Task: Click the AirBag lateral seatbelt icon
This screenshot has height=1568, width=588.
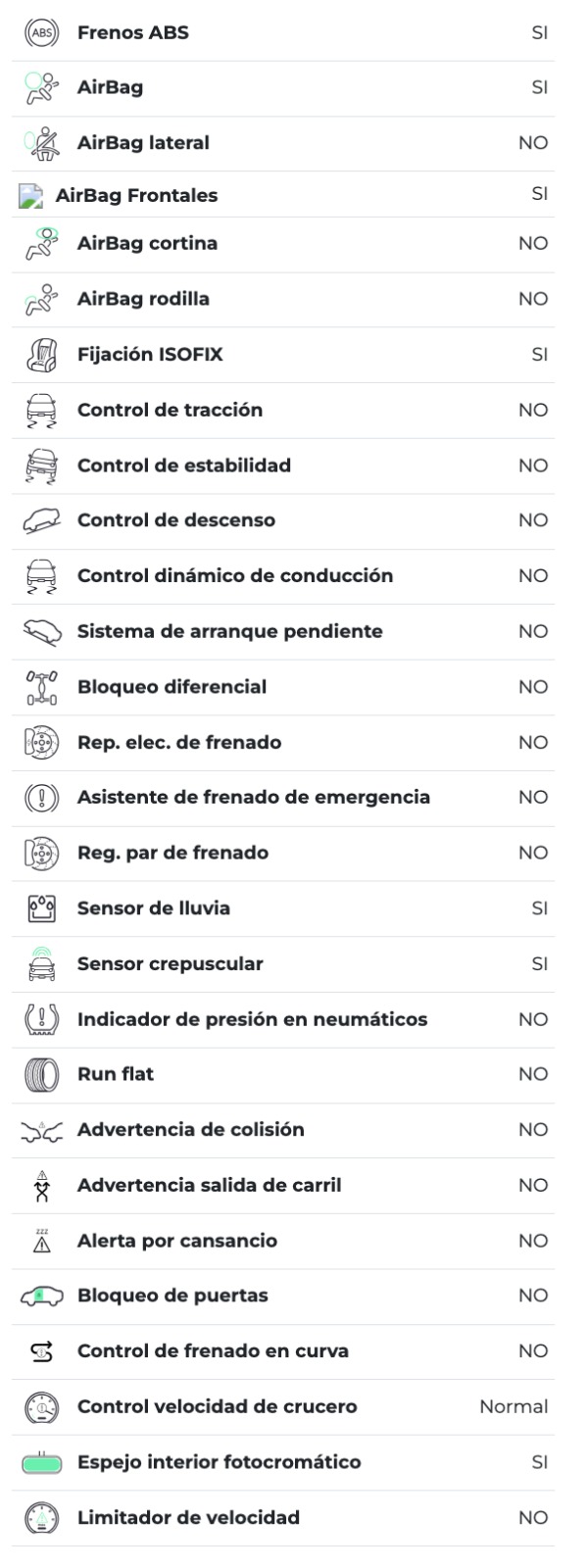Action: click(40, 143)
